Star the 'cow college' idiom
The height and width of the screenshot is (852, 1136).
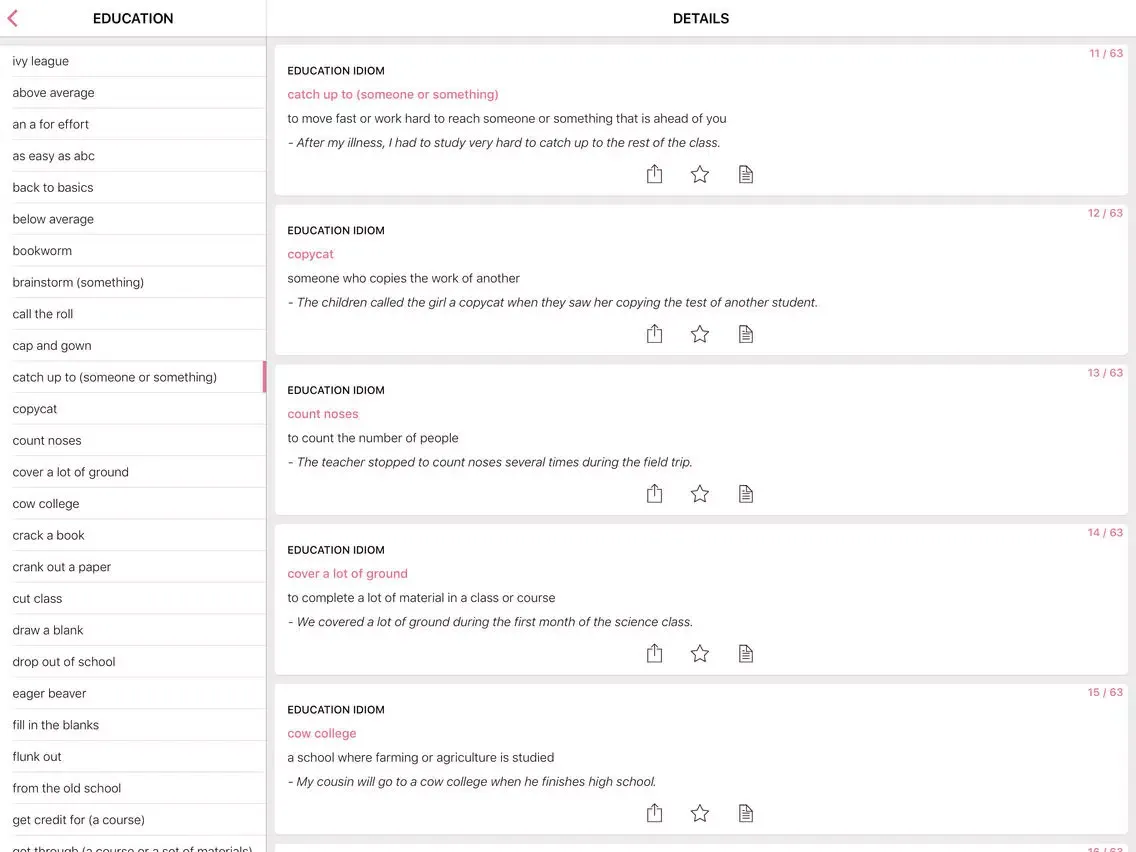pos(700,813)
